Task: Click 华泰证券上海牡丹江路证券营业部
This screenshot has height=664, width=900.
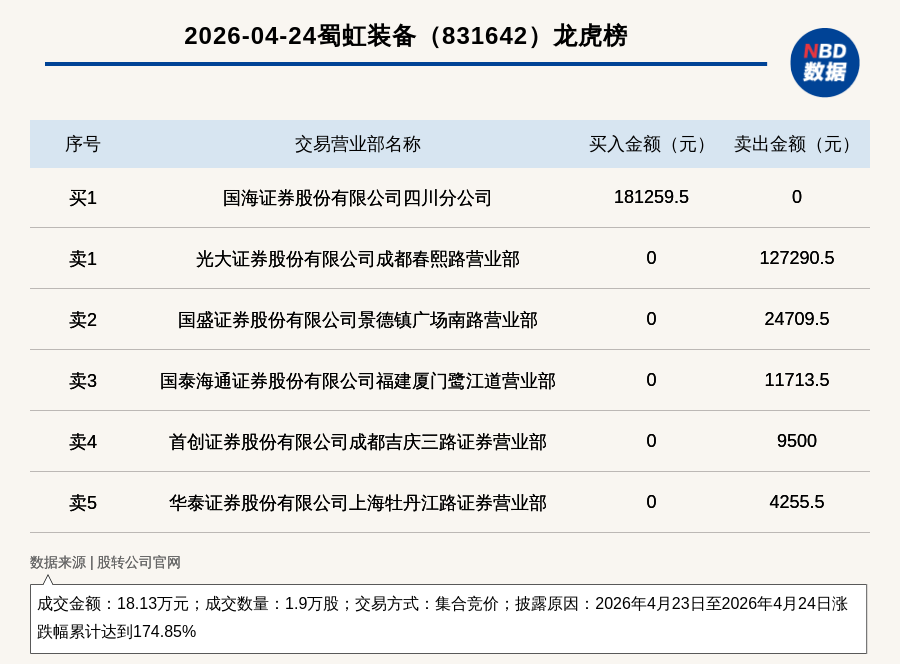Action: click(357, 503)
